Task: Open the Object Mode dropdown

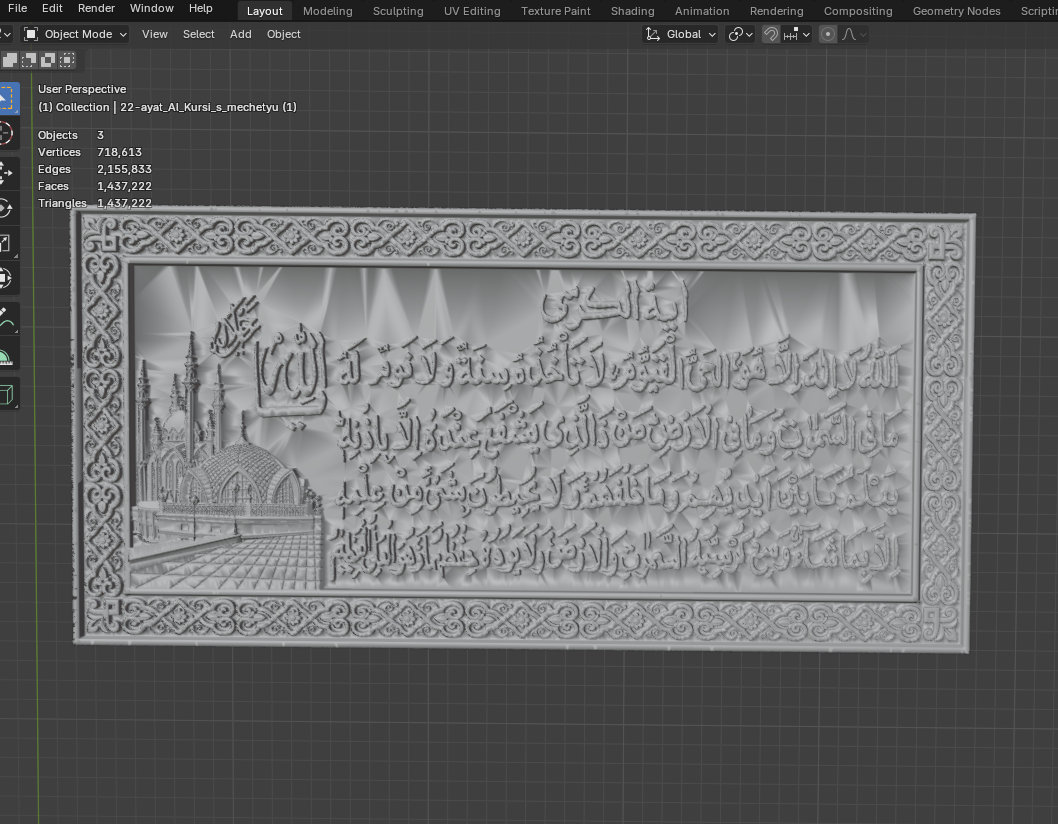Action: 75,34
